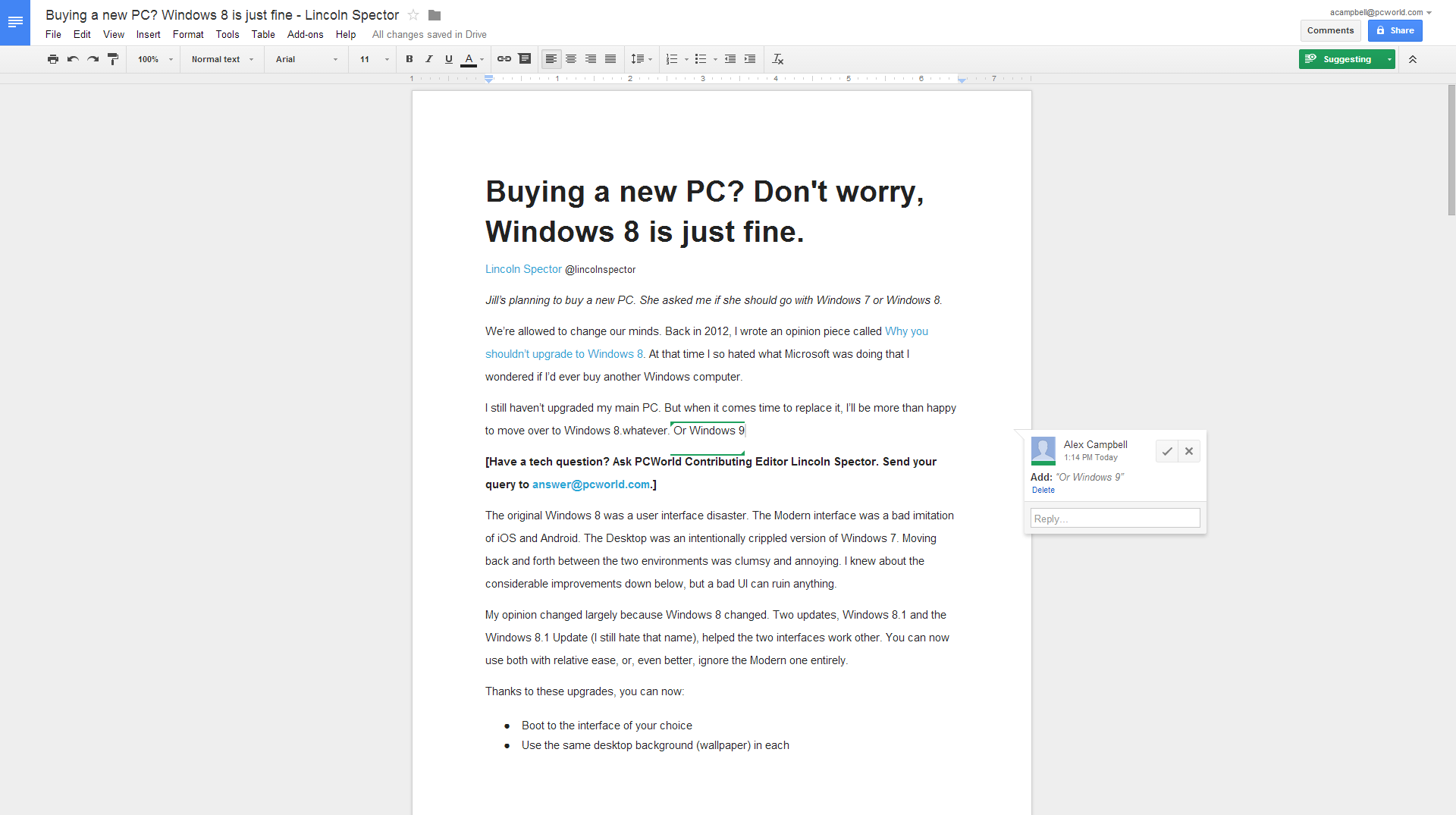Screen dimensions: 1456x815
Task: Open the Insert menu
Action: point(148,34)
